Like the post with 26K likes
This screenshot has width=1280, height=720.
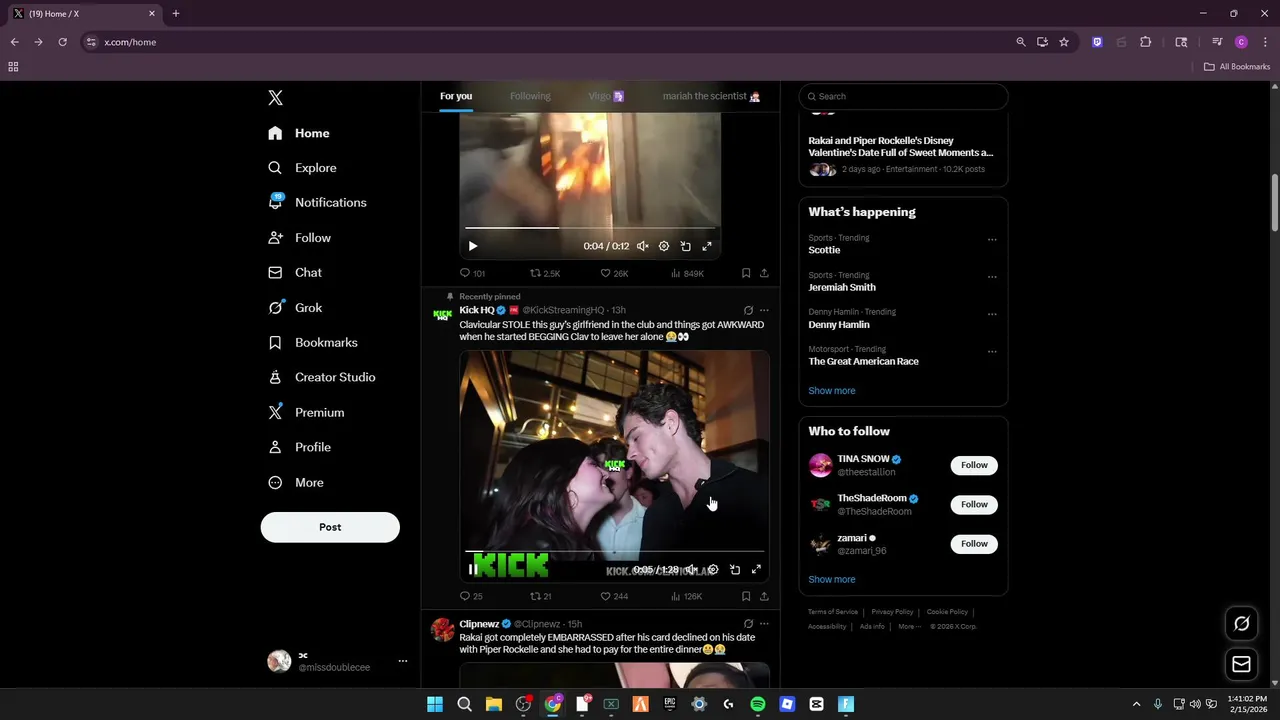pyautogui.click(x=614, y=273)
